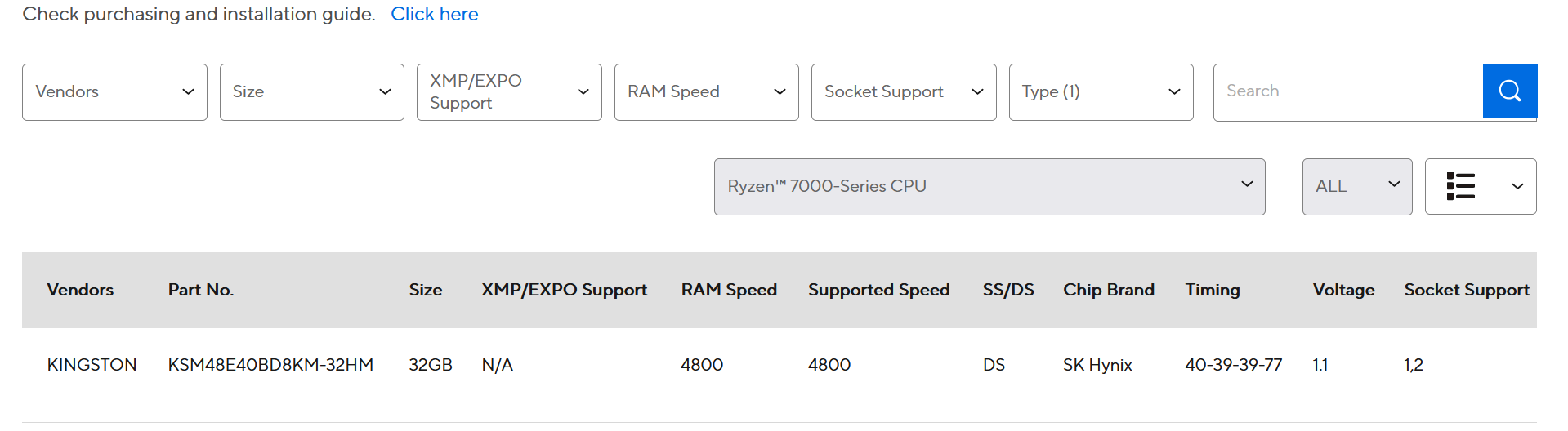1568x431 pixels.
Task: Click the Supported Speed column header
Action: pos(878,290)
